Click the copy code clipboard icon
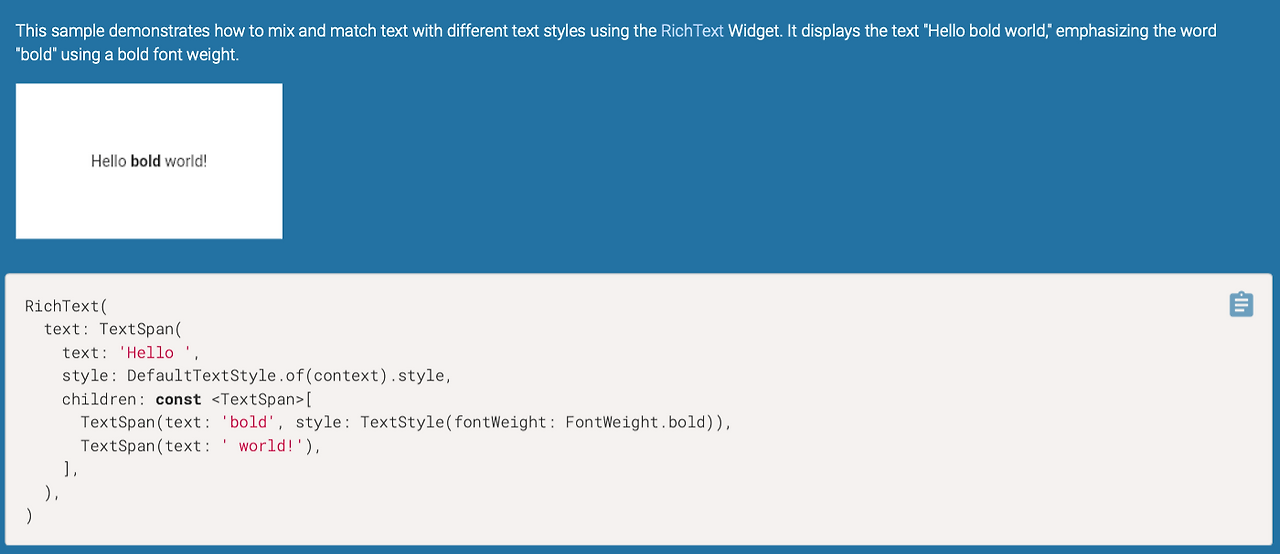Screen dimensions: 1280x554 1240,304
